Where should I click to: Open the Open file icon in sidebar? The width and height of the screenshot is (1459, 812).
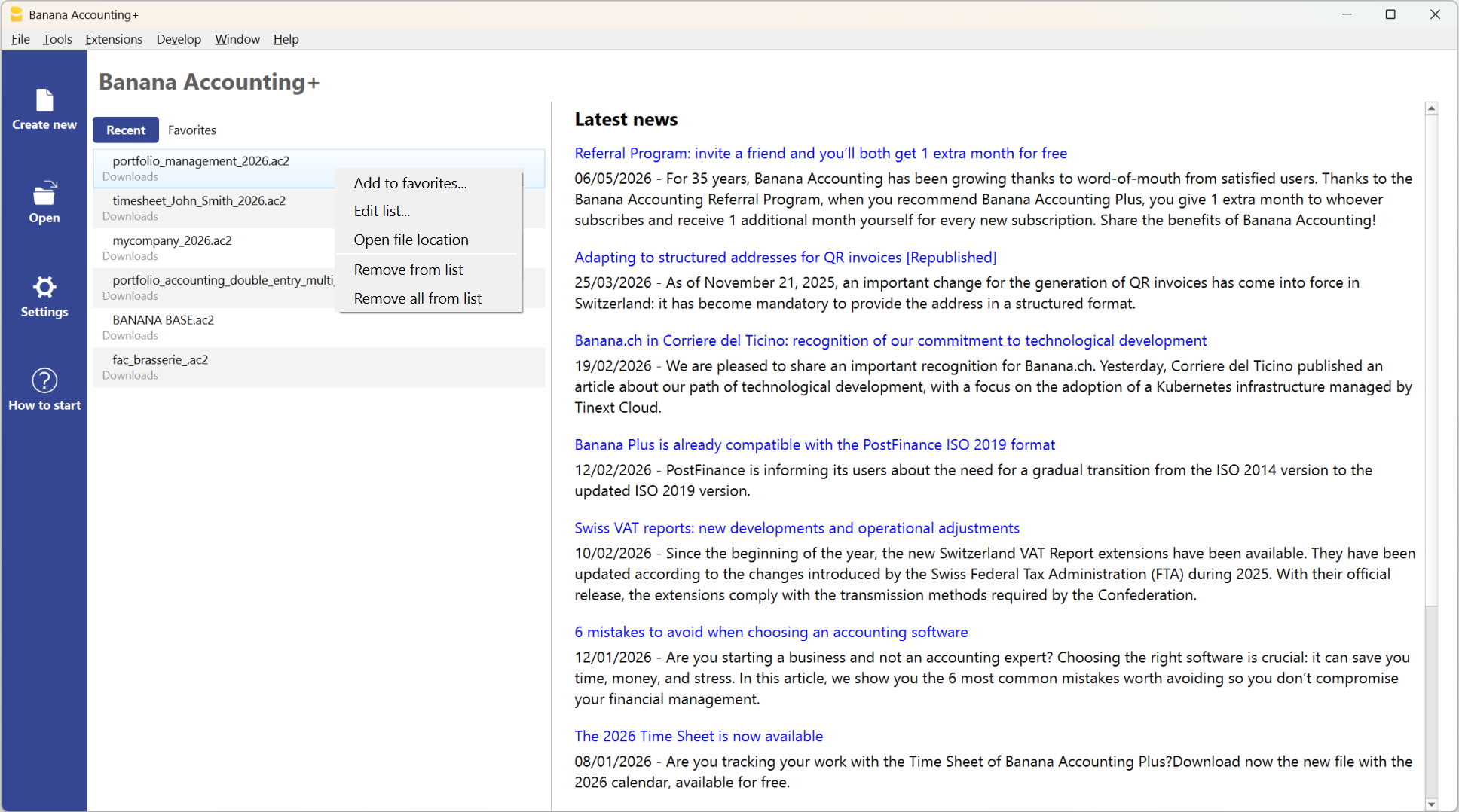pyautogui.click(x=44, y=193)
